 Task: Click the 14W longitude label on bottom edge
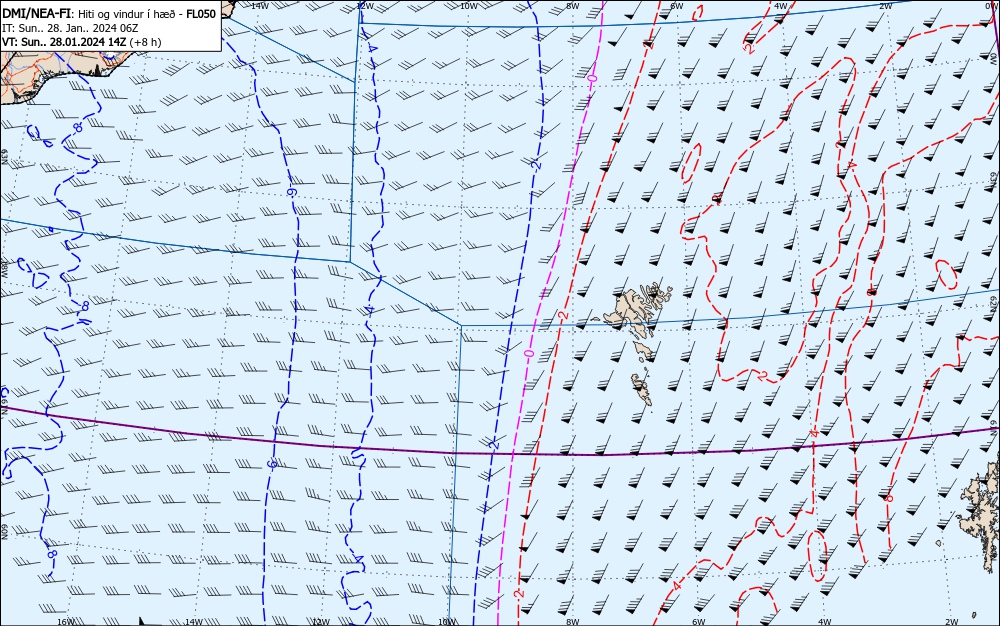tap(193, 622)
